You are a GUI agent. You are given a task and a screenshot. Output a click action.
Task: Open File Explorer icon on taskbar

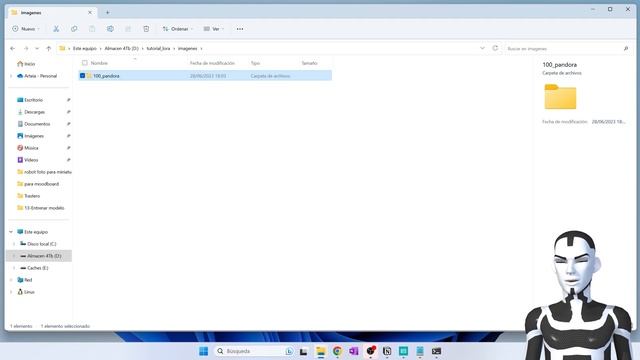click(x=321, y=351)
